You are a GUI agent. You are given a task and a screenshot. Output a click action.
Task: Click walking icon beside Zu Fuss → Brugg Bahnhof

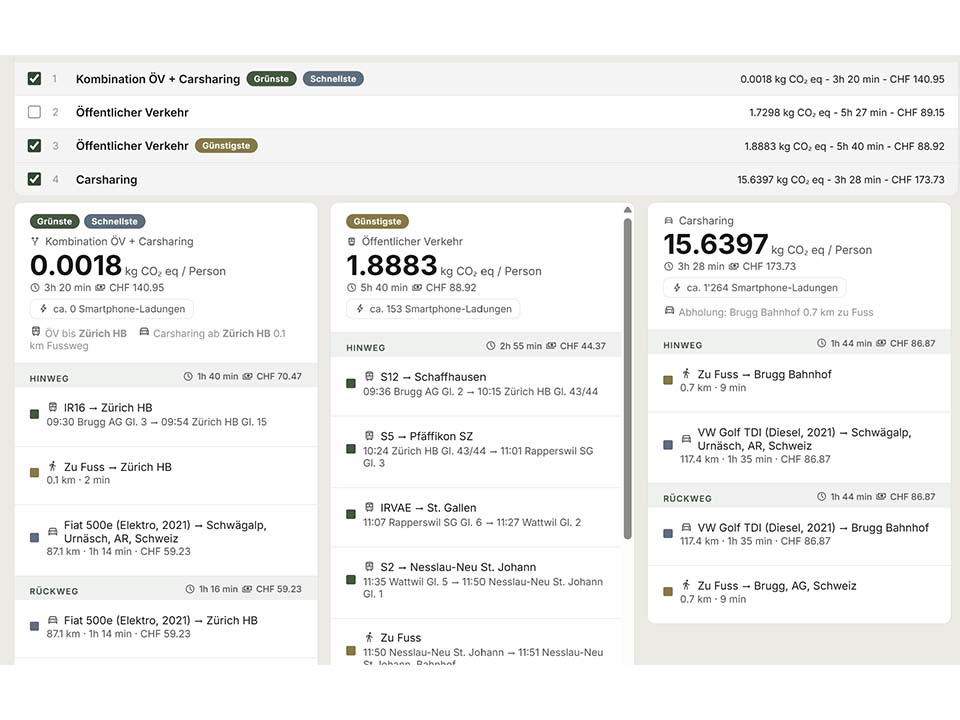(x=686, y=373)
